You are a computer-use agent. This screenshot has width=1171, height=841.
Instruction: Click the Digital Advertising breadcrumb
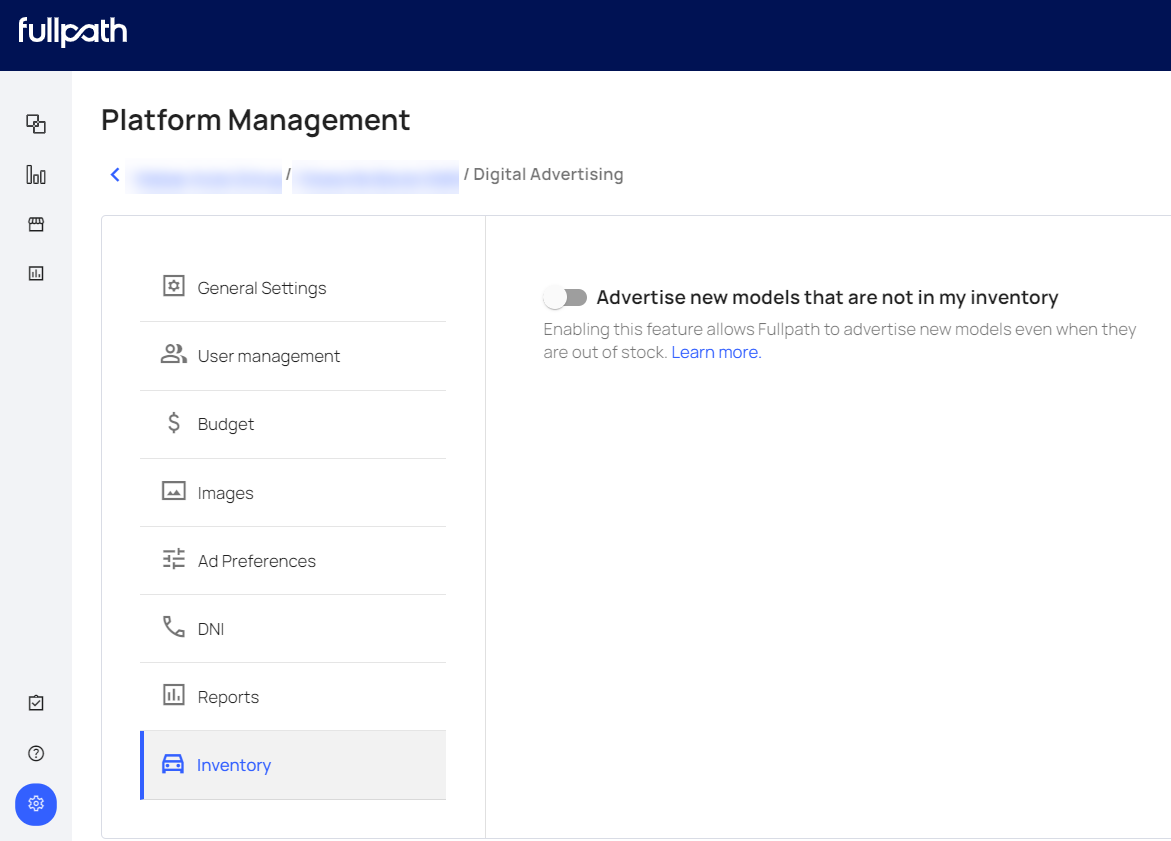(x=548, y=175)
